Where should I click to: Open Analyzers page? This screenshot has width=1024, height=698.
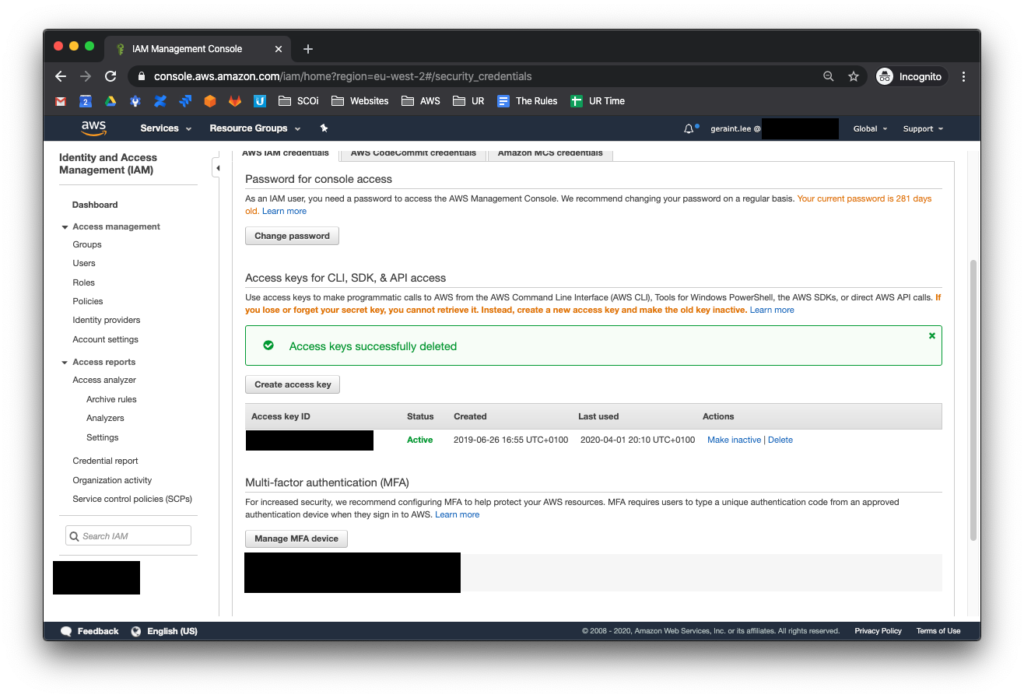[105, 419]
